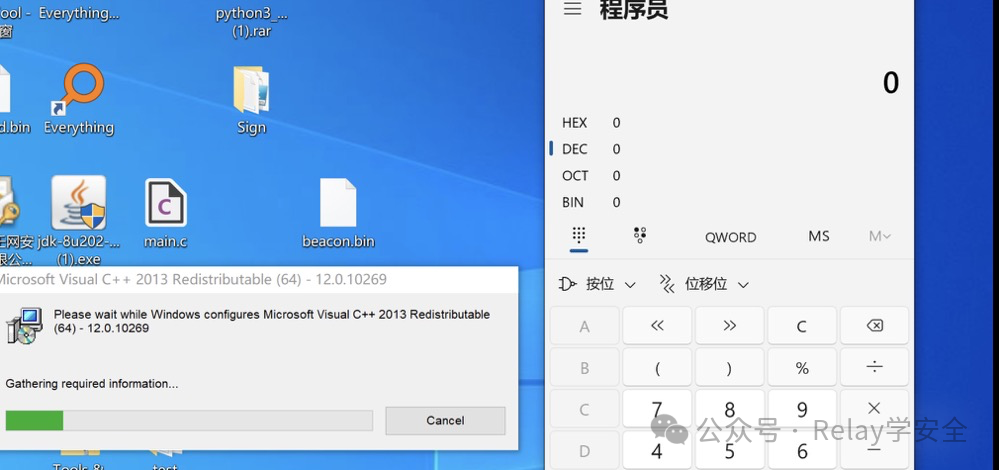This screenshot has width=999, height=470.
Task: Click the number 8 key
Action: [x=729, y=408]
